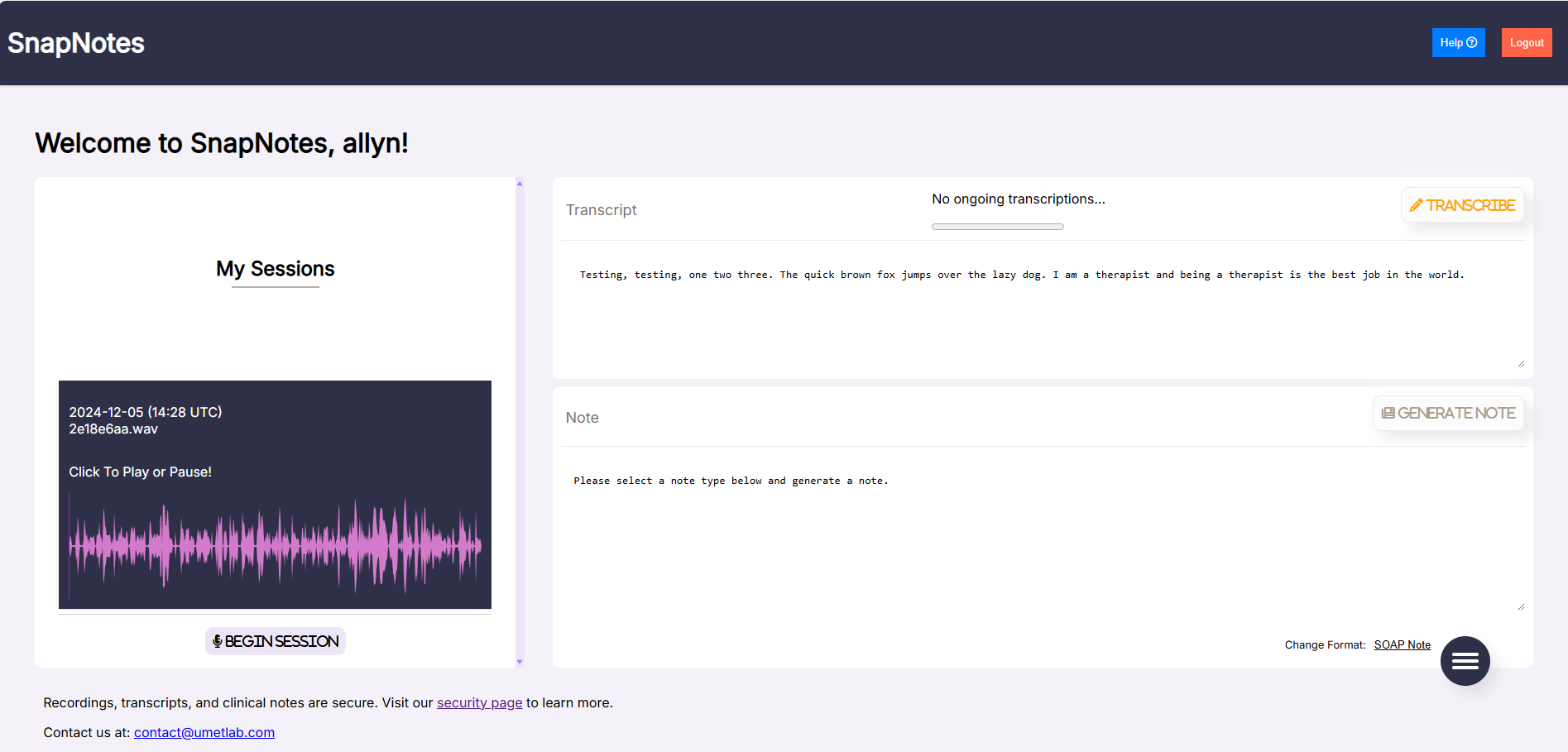
Task: Click the "Click To Play or Pause!" text
Action: (x=140, y=472)
